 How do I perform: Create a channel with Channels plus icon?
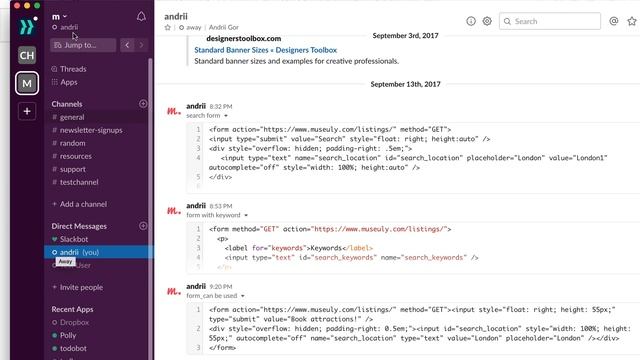[143, 104]
